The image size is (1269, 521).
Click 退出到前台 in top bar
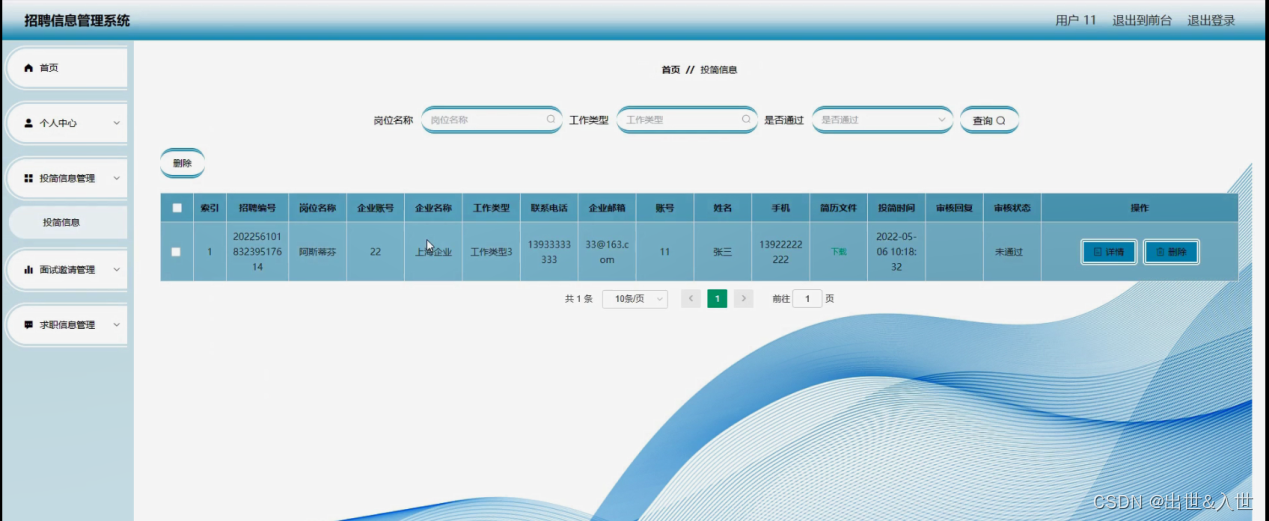click(1142, 20)
